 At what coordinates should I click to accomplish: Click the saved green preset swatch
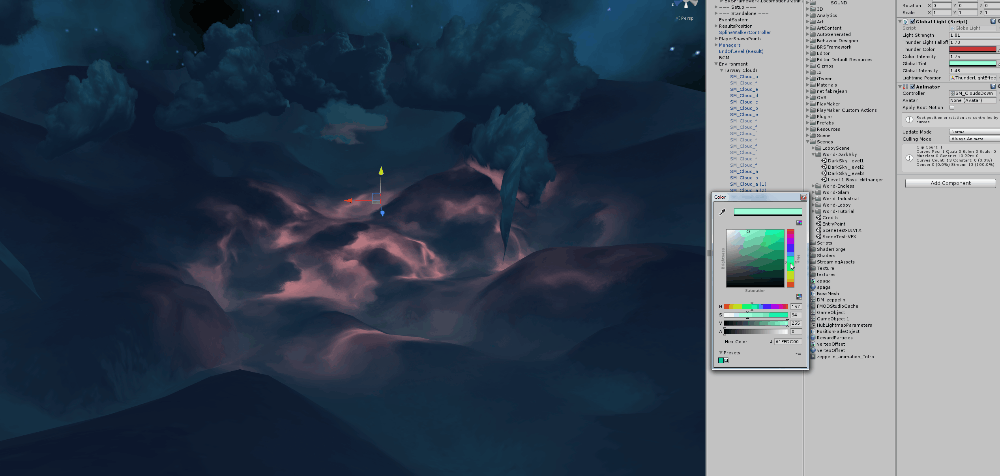(721, 361)
